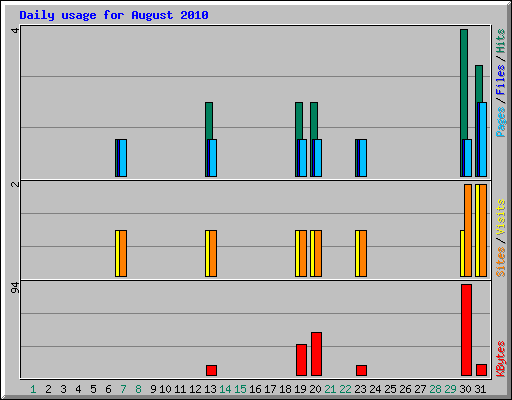Click the orange sites bar for day 13
This screenshot has width=512, height=400.
click(x=213, y=253)
